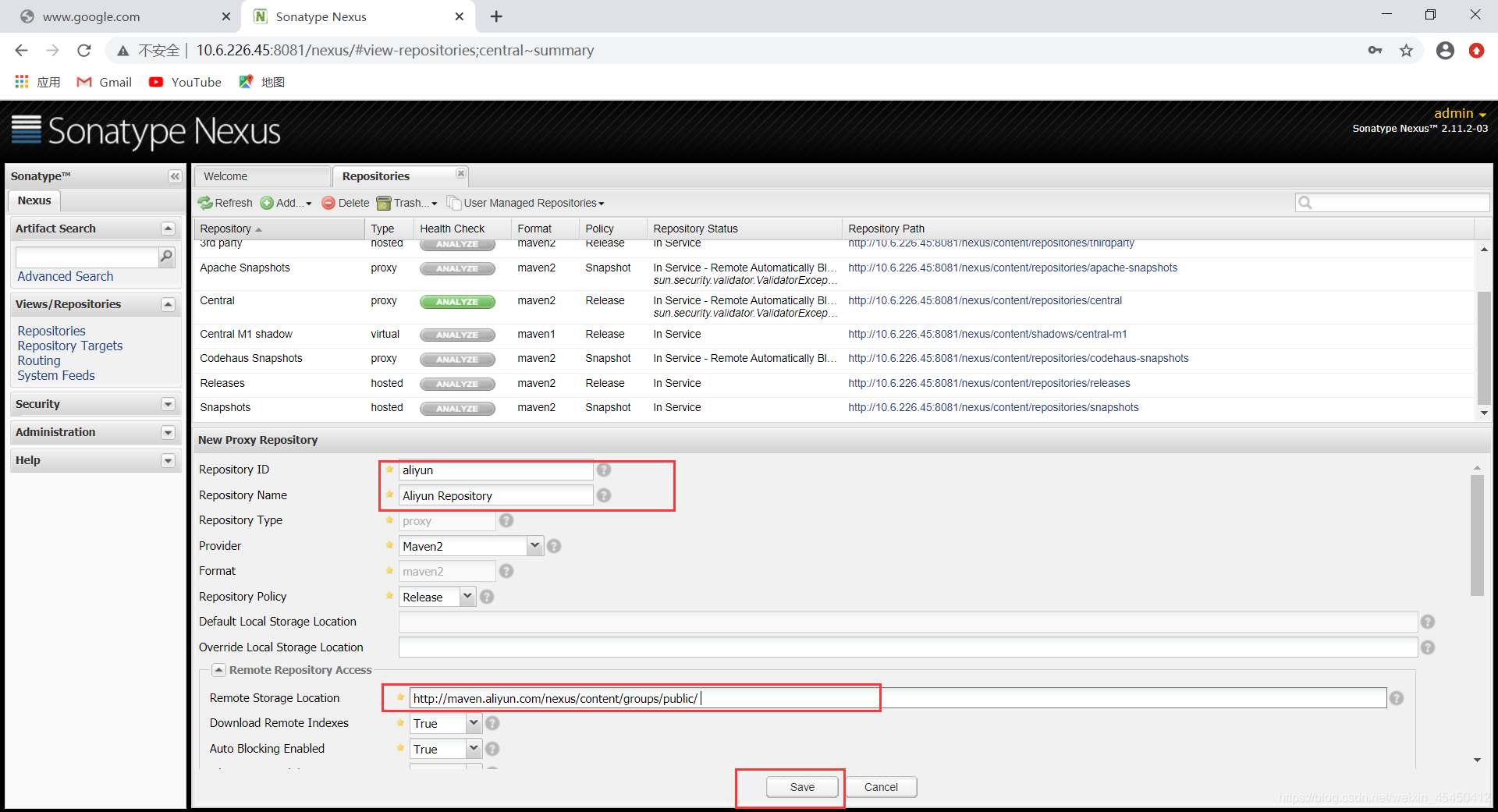Click the Repository Name input field
The image size is (1498, 812).
pos(495,496)
